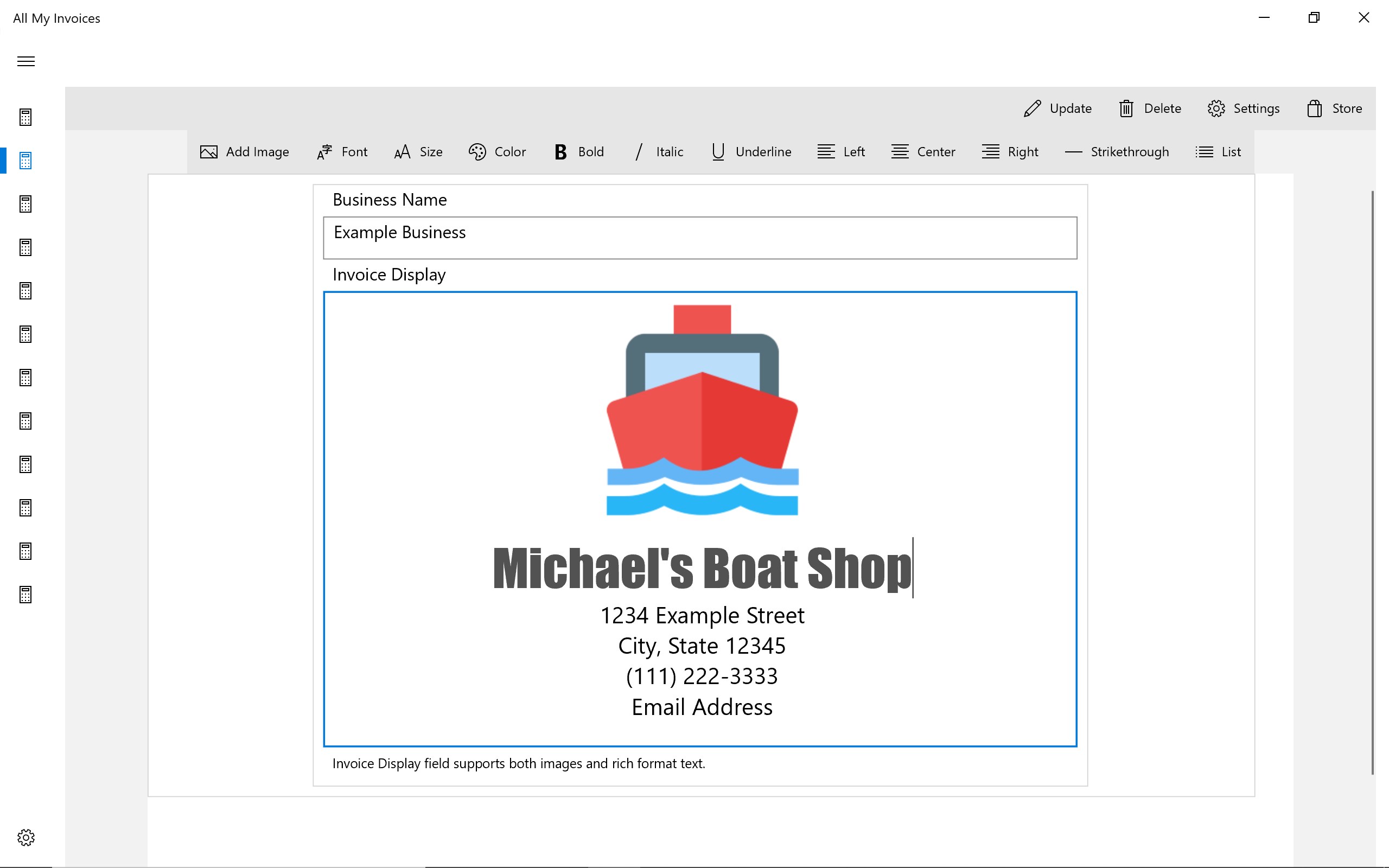Click the Business Name text field

tap(700, 238)
